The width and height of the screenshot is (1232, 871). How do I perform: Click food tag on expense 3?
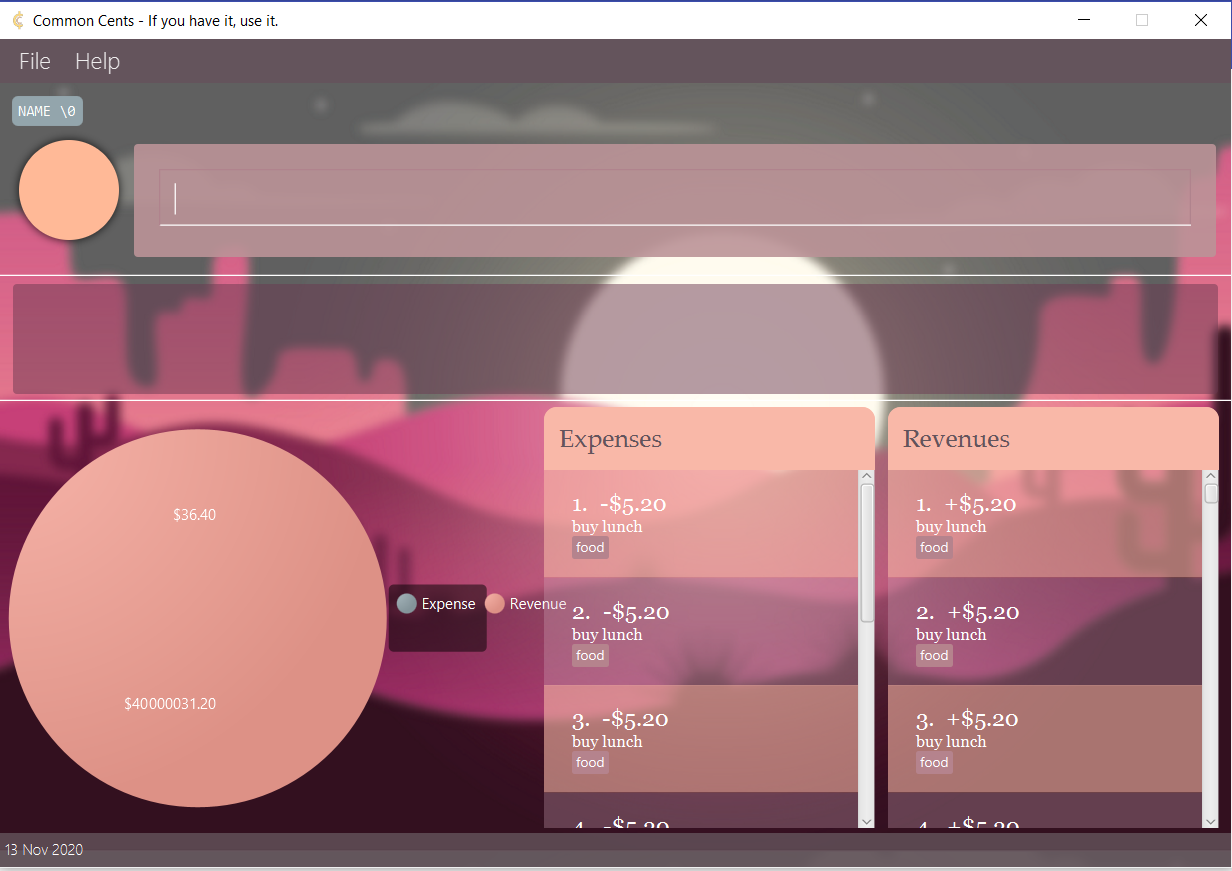tap(590, 763)
